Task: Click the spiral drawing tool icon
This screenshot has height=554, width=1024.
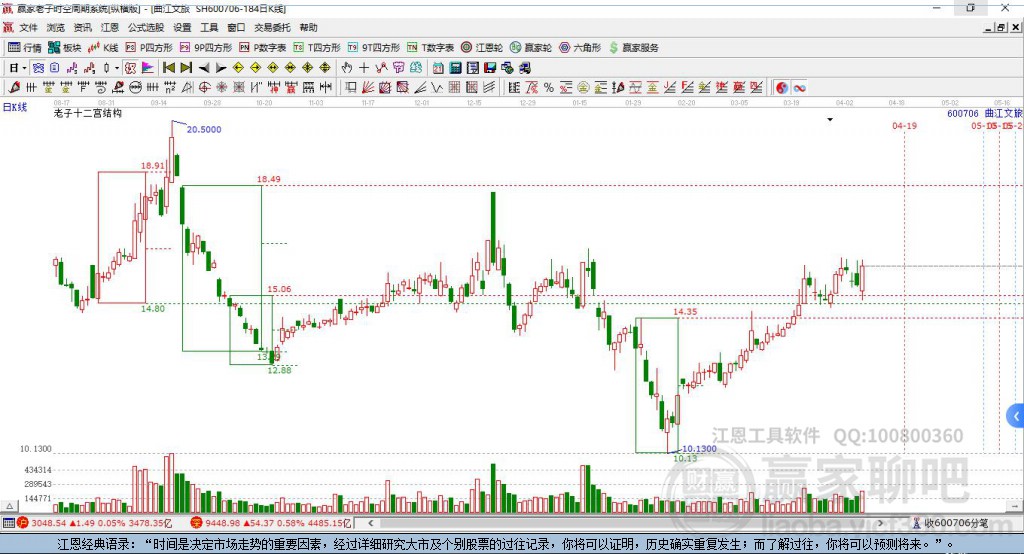Action: point(100,88)
